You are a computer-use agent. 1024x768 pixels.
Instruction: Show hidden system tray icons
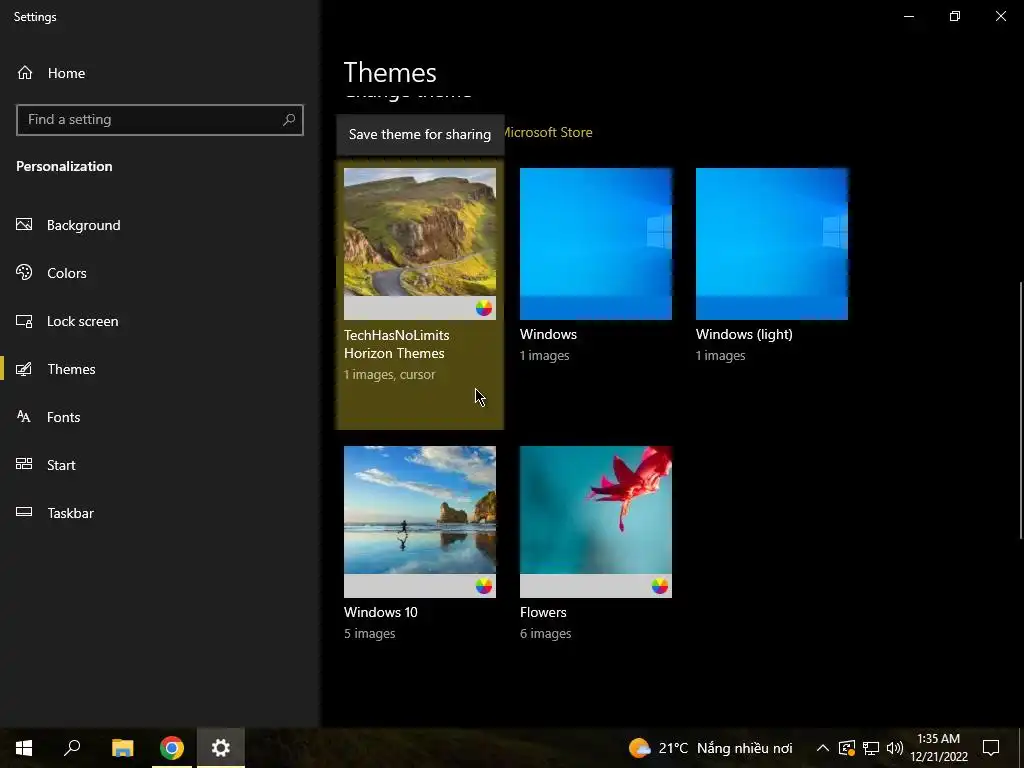[x=823, y=748]
